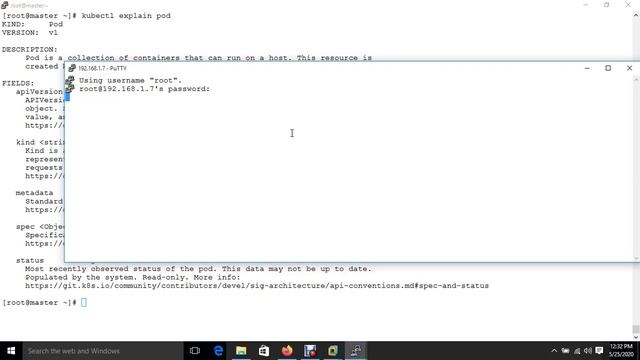Click 'Populated by the system' text line
The height and width of the screenshot is (360, 640).
(x=133, y=277)
